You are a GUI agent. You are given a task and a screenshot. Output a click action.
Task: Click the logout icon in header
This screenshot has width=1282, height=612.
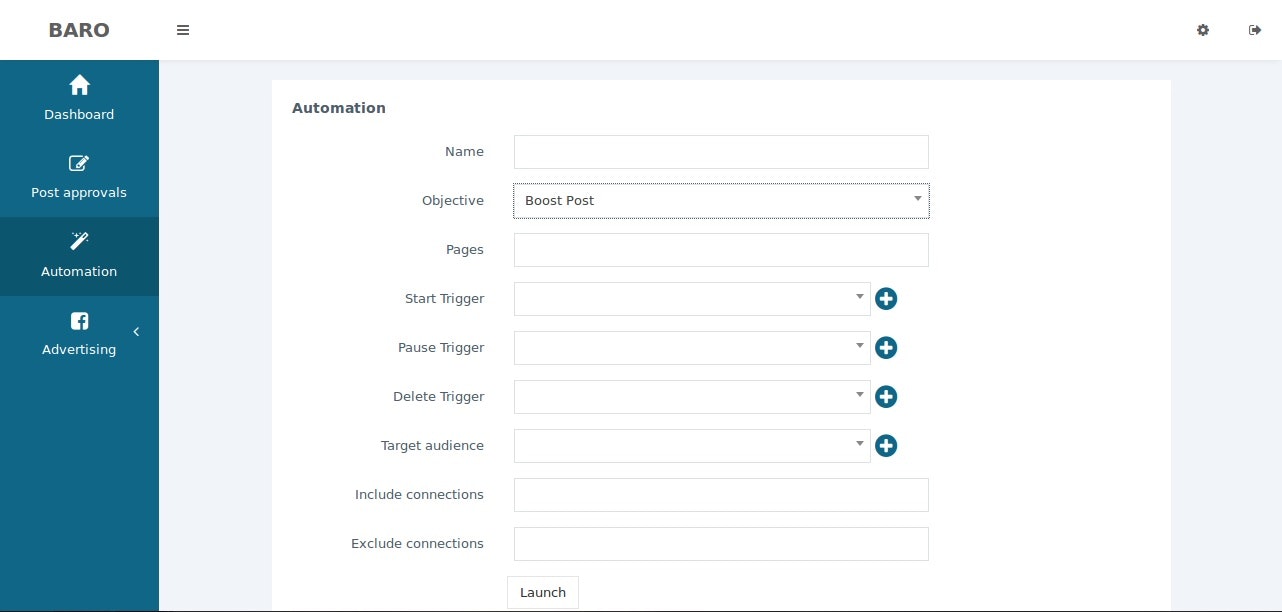coord(1255,30)
